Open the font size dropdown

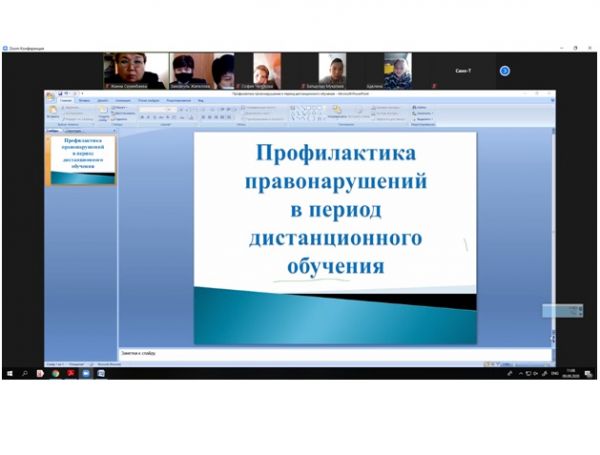171,108
